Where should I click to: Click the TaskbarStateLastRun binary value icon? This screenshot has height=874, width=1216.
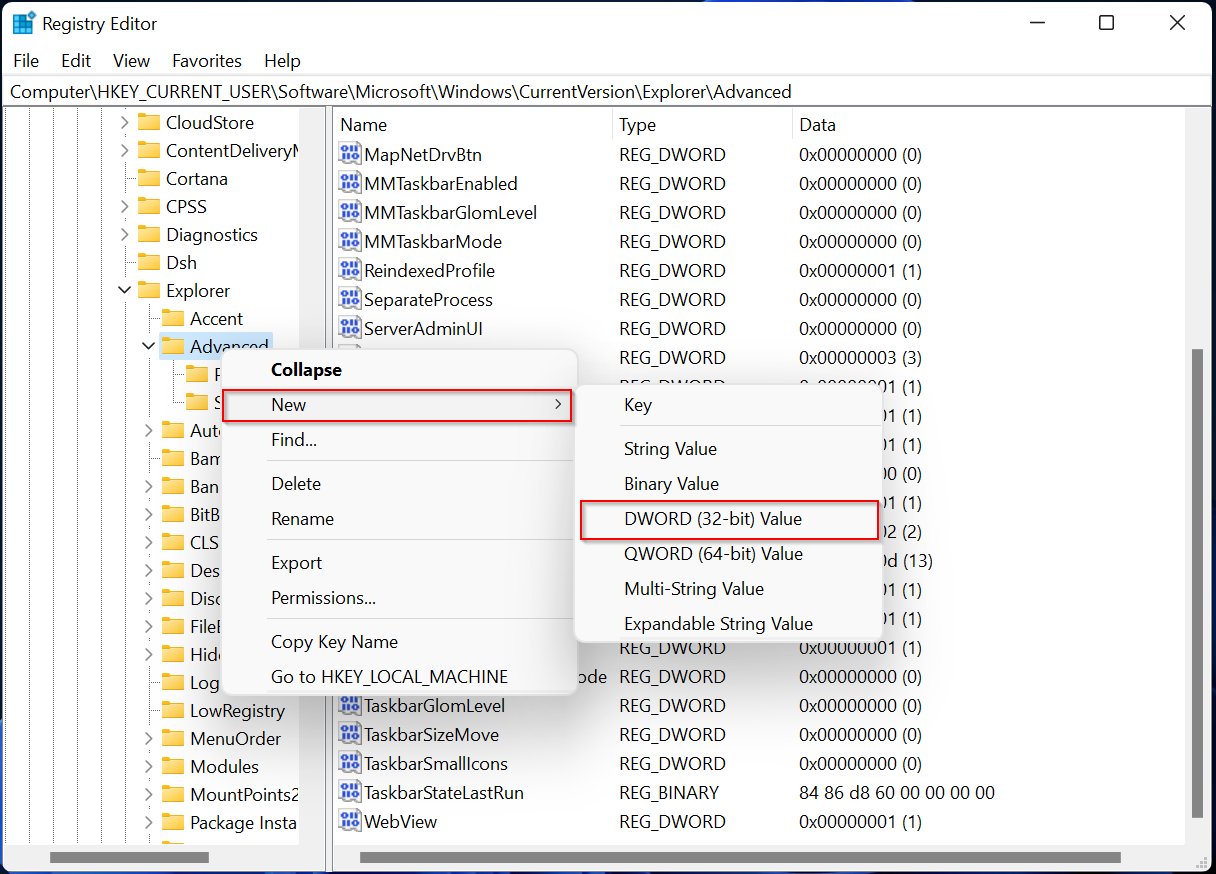349,792
